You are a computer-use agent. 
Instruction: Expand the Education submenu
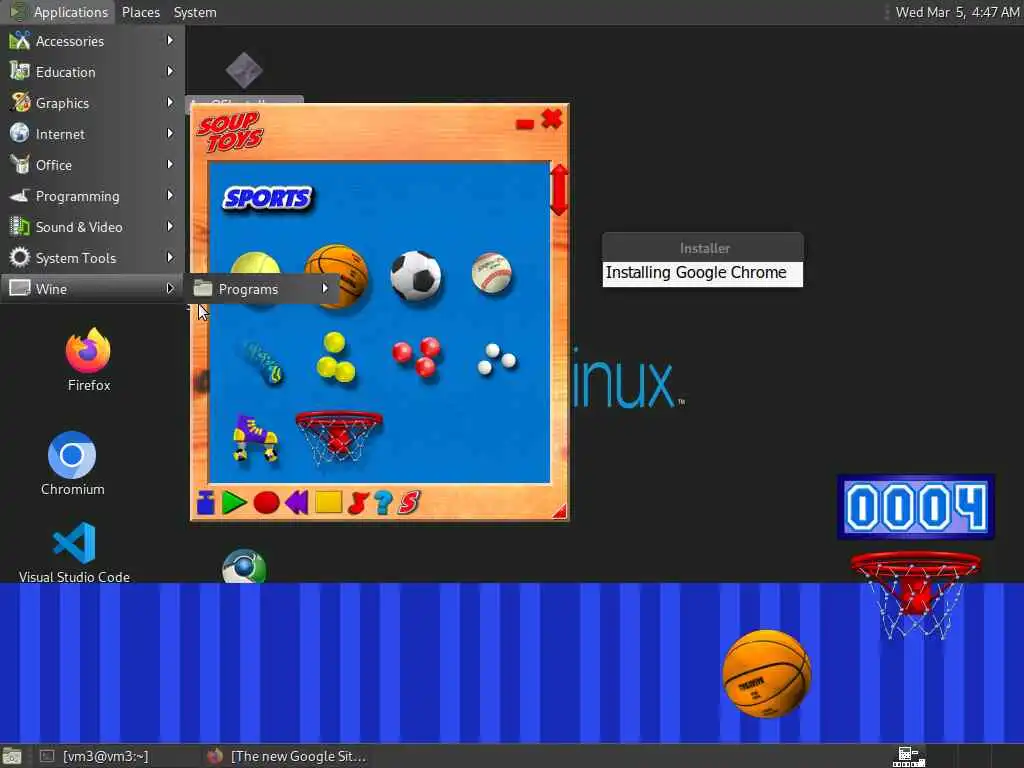pos(92,72)
